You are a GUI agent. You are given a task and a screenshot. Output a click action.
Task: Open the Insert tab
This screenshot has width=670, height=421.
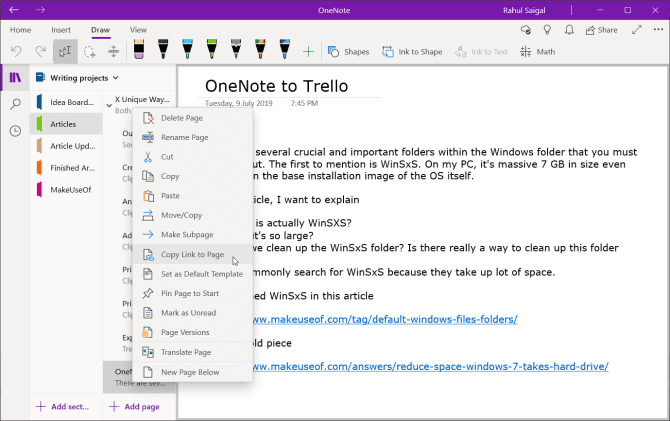(x=61, y=30)
